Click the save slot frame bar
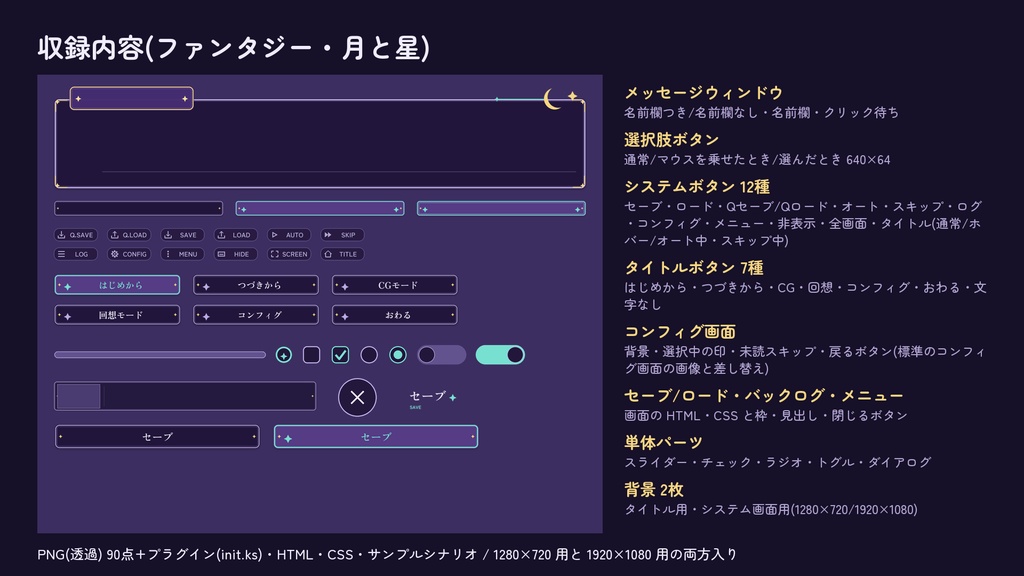The width and height of the screenshot is (1024, 576). pyautogui.click(x=185, y=396)
